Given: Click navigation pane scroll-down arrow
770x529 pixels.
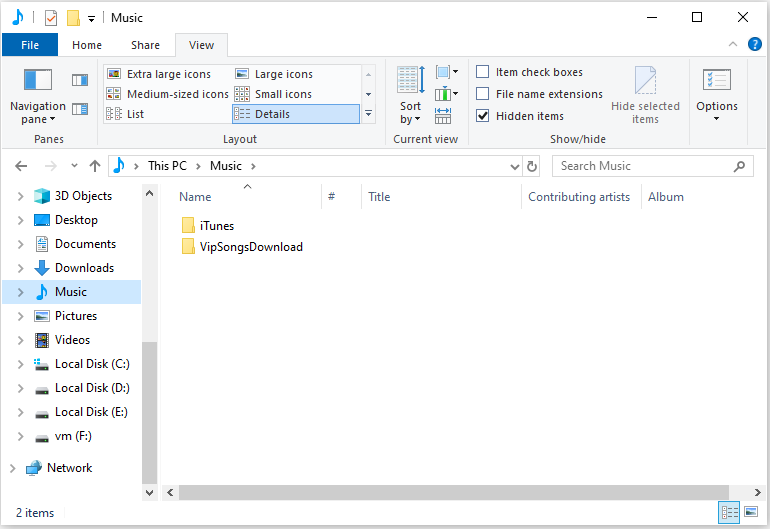Looking at the screenshot, I should pyautogui.click(x=149, y=492).
